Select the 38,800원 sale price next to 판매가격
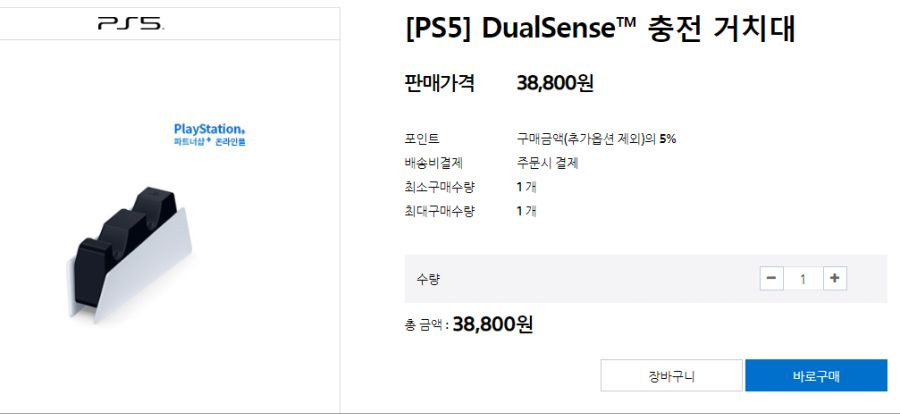Viewport: 900px width, 414px height. coord(555,83)
